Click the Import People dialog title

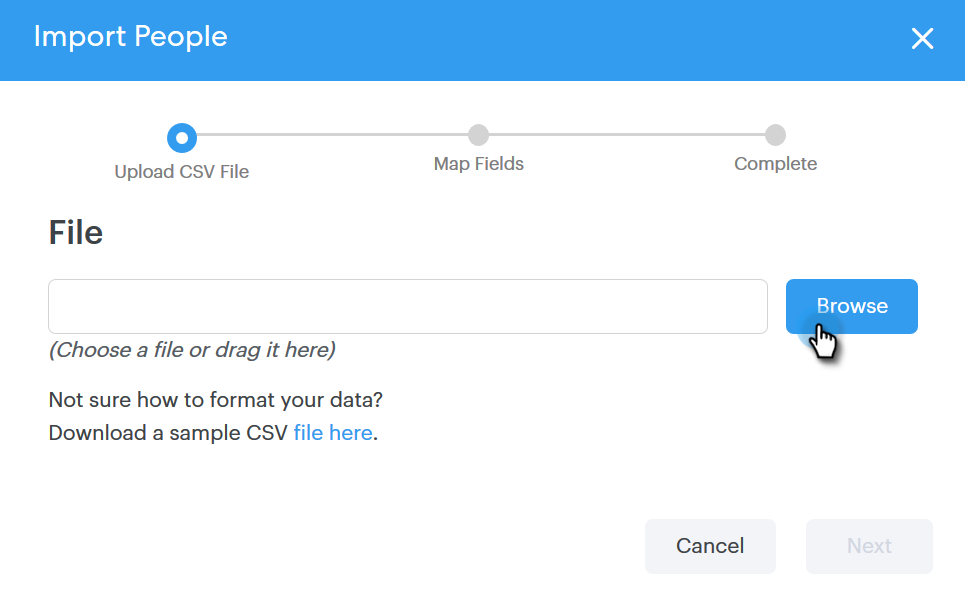click(130, 37)
